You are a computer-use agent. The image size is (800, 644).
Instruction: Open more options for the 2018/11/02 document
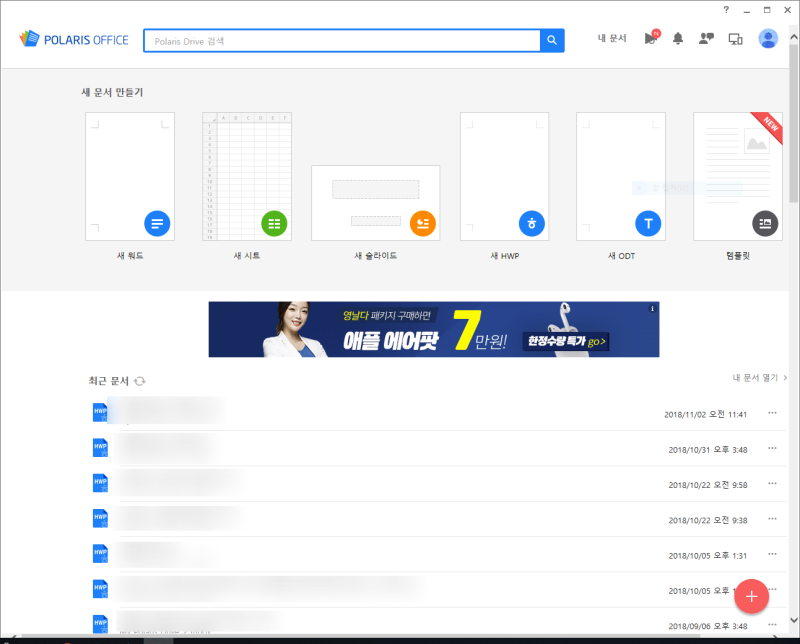[x=772, y=413]
